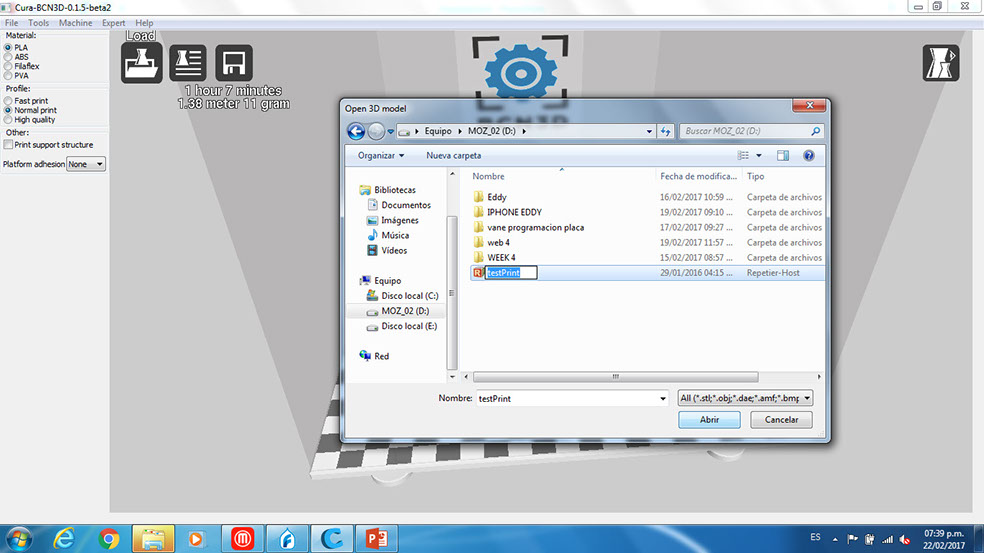Open the toolpath slice info icon
The width and height of the screenshot is (984, 553).
coord(188,63)
